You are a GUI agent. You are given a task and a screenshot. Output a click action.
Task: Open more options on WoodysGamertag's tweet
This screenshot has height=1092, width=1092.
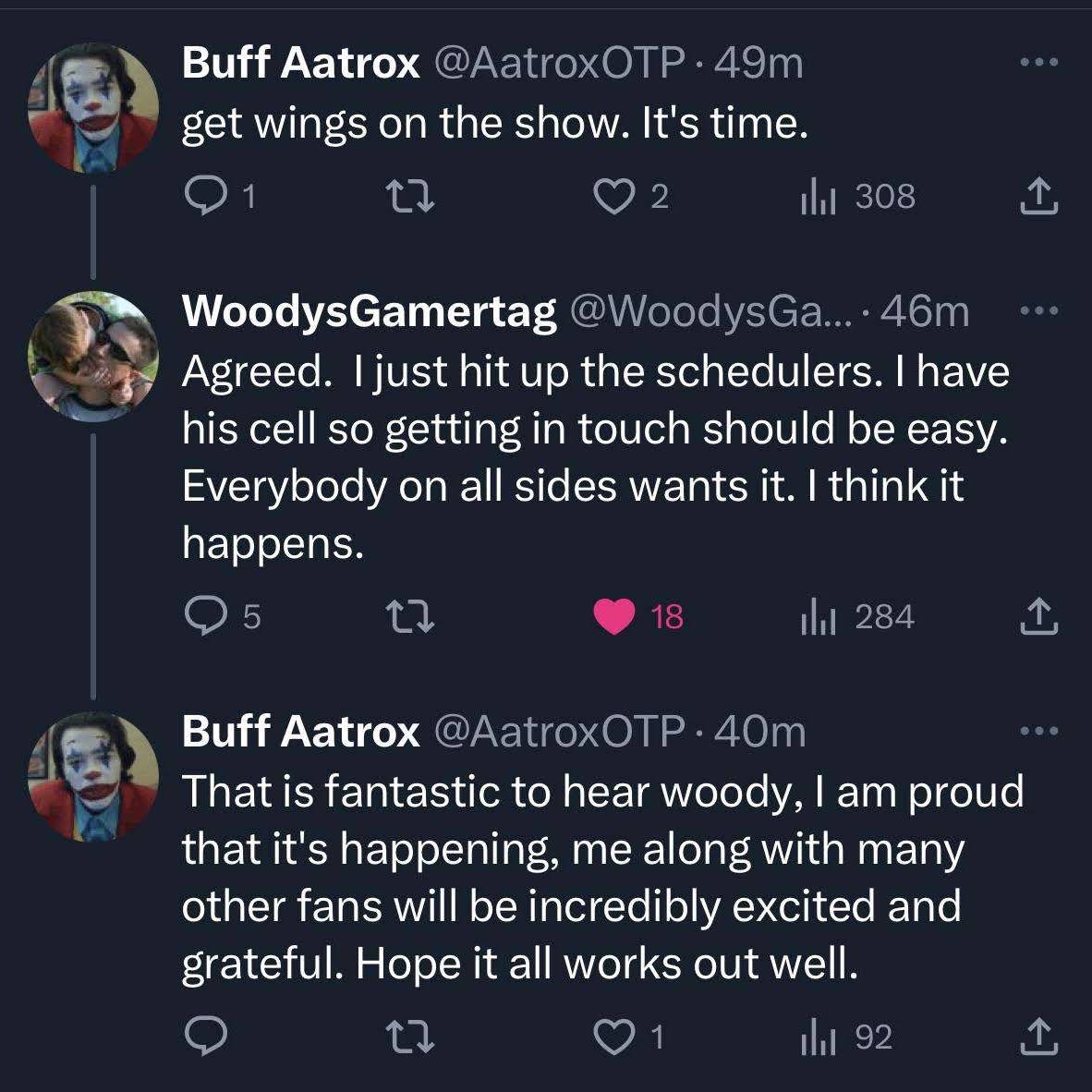click(1037, 311)
